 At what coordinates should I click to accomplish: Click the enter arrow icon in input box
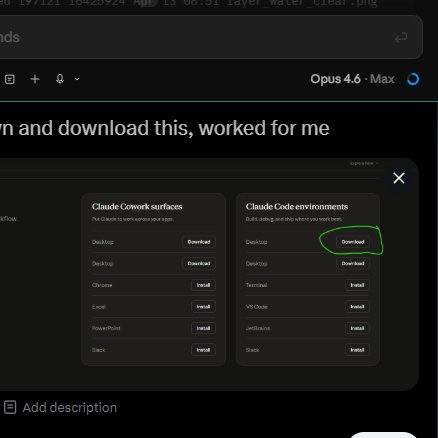point(401,38)
